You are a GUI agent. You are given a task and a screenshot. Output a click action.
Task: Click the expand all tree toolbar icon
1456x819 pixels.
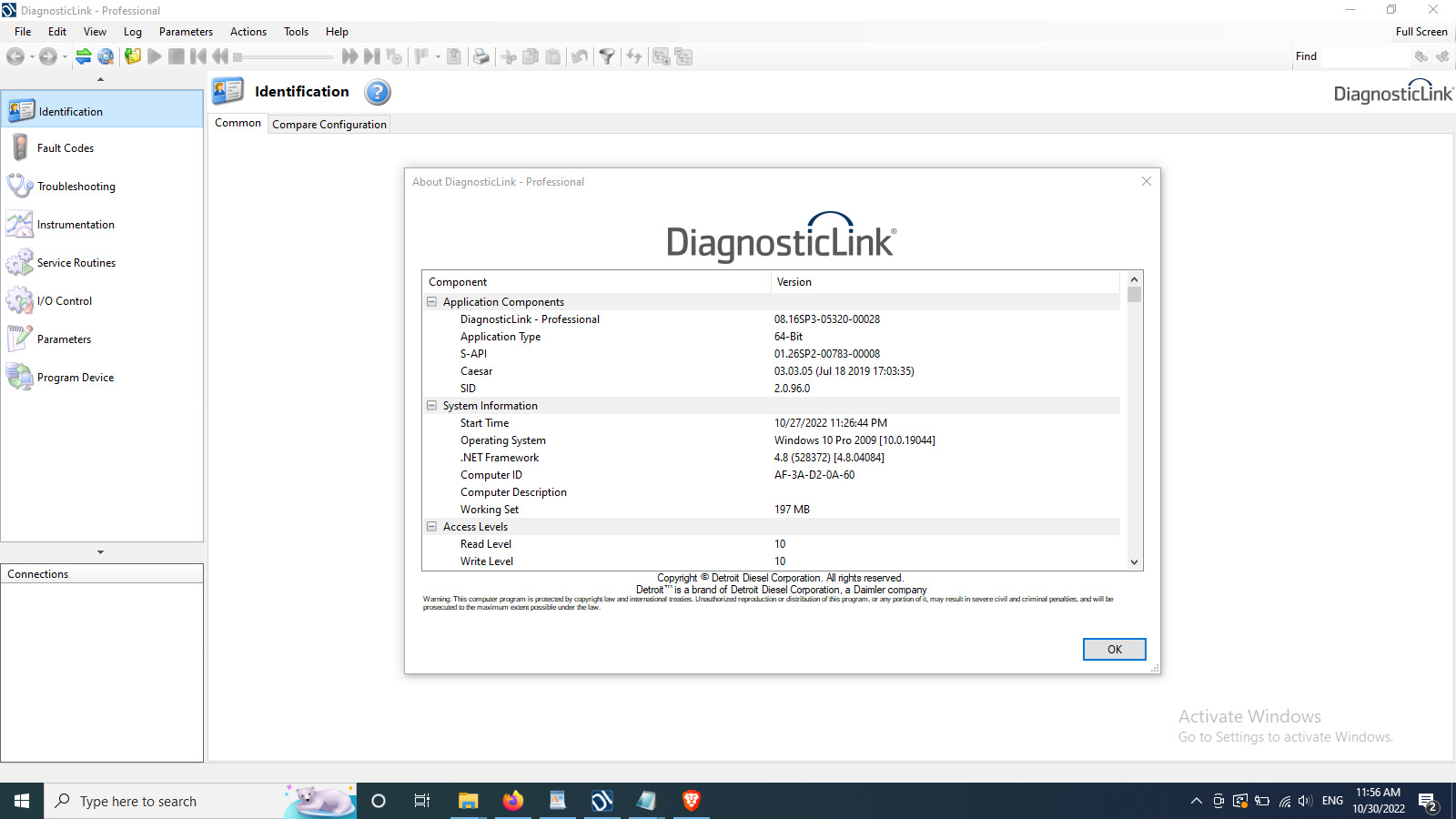[x=662, y=56]
